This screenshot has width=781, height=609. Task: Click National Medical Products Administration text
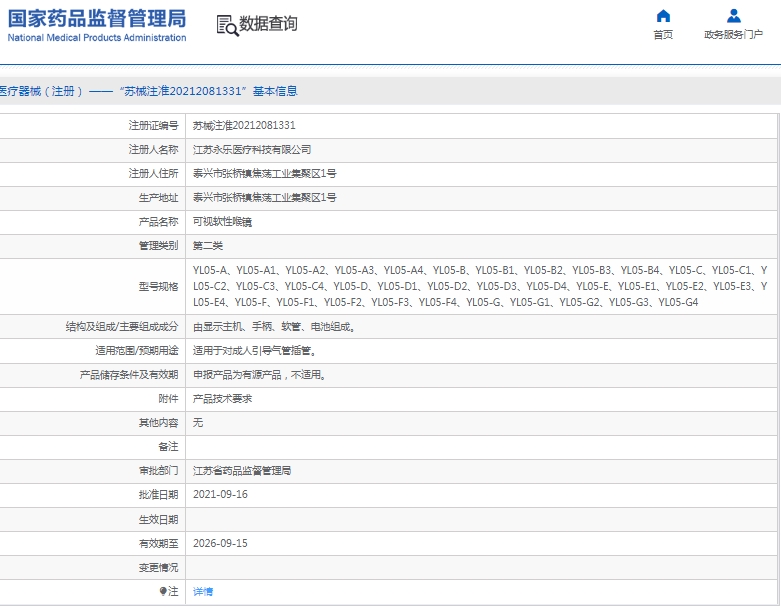97,37
